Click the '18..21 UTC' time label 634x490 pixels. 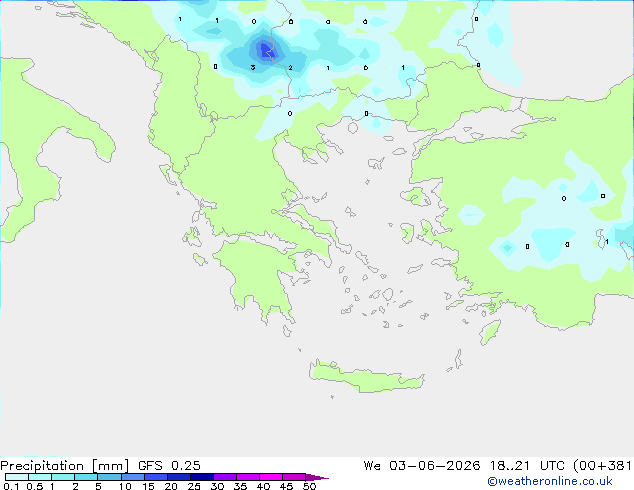point(527,466)
